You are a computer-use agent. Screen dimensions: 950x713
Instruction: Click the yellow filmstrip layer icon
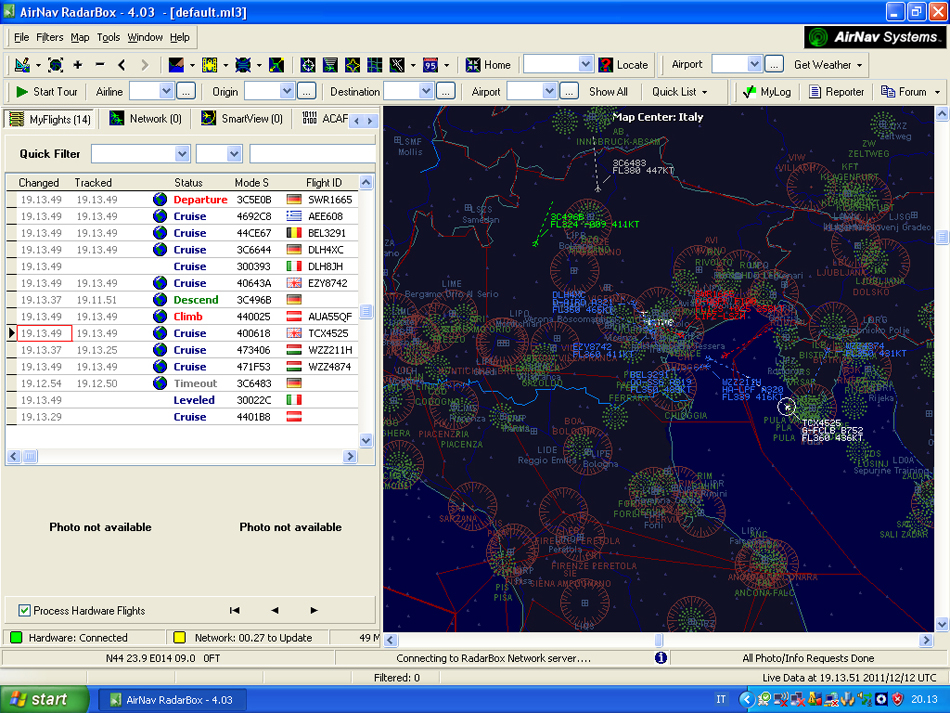point(210,65)
